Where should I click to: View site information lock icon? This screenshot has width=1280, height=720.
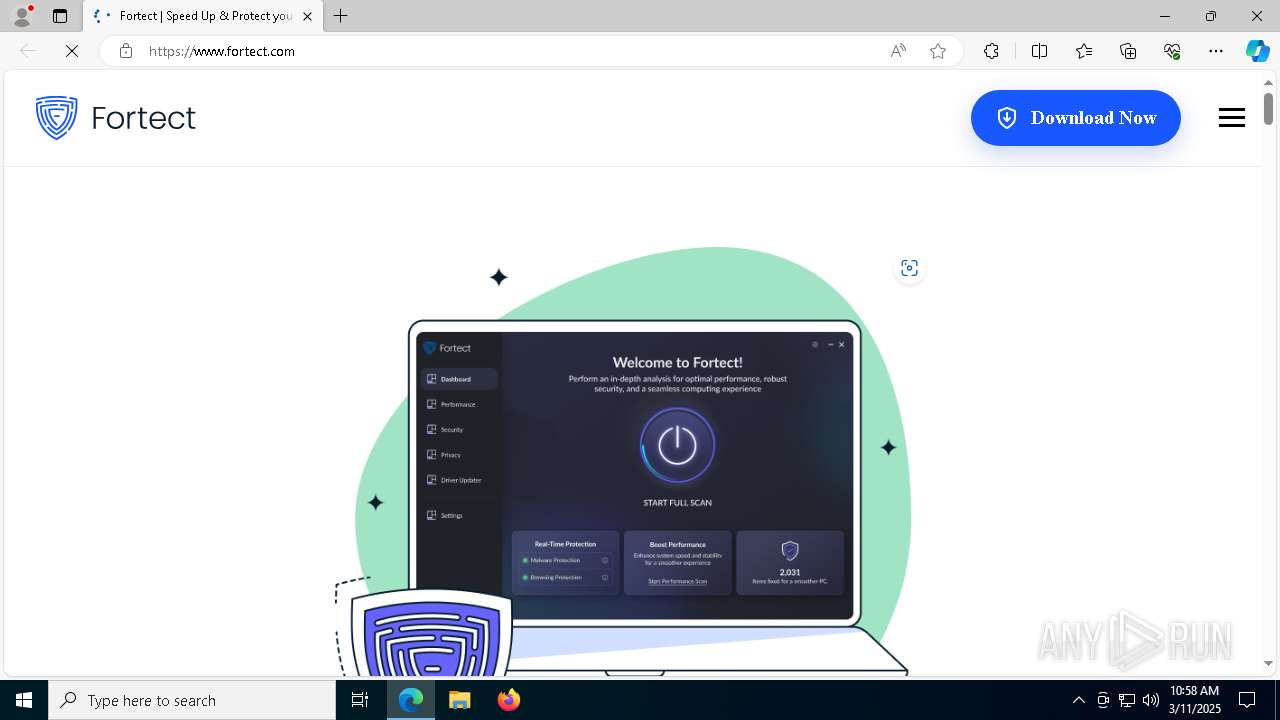[x=125, y=51]
